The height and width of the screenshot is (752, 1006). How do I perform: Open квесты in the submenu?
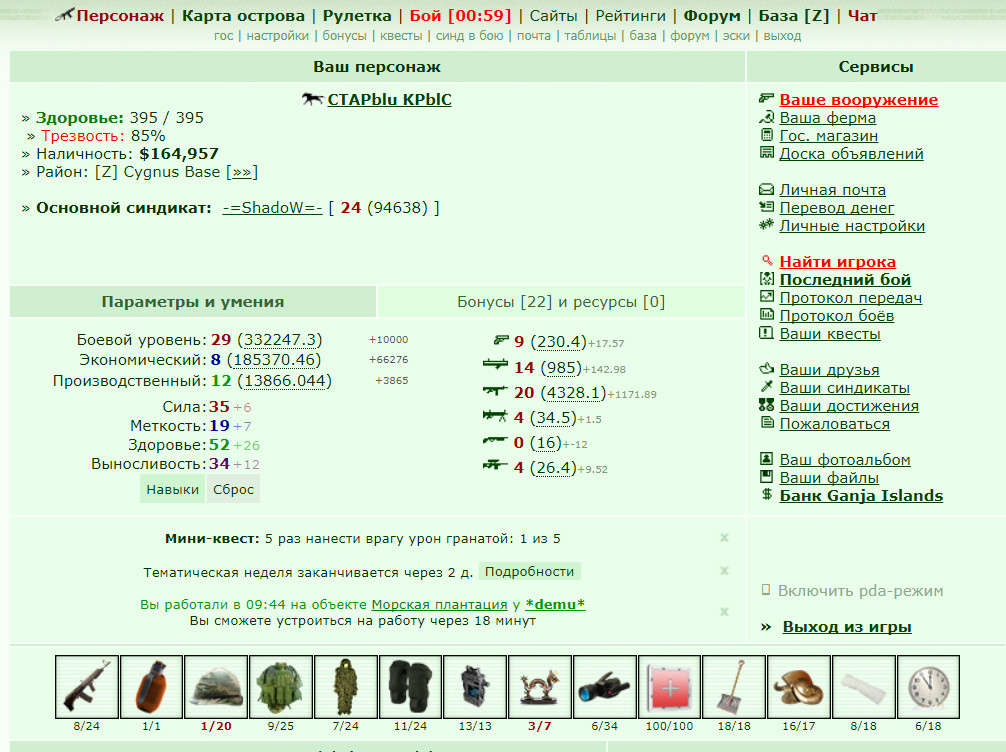[x=401, y=36]
